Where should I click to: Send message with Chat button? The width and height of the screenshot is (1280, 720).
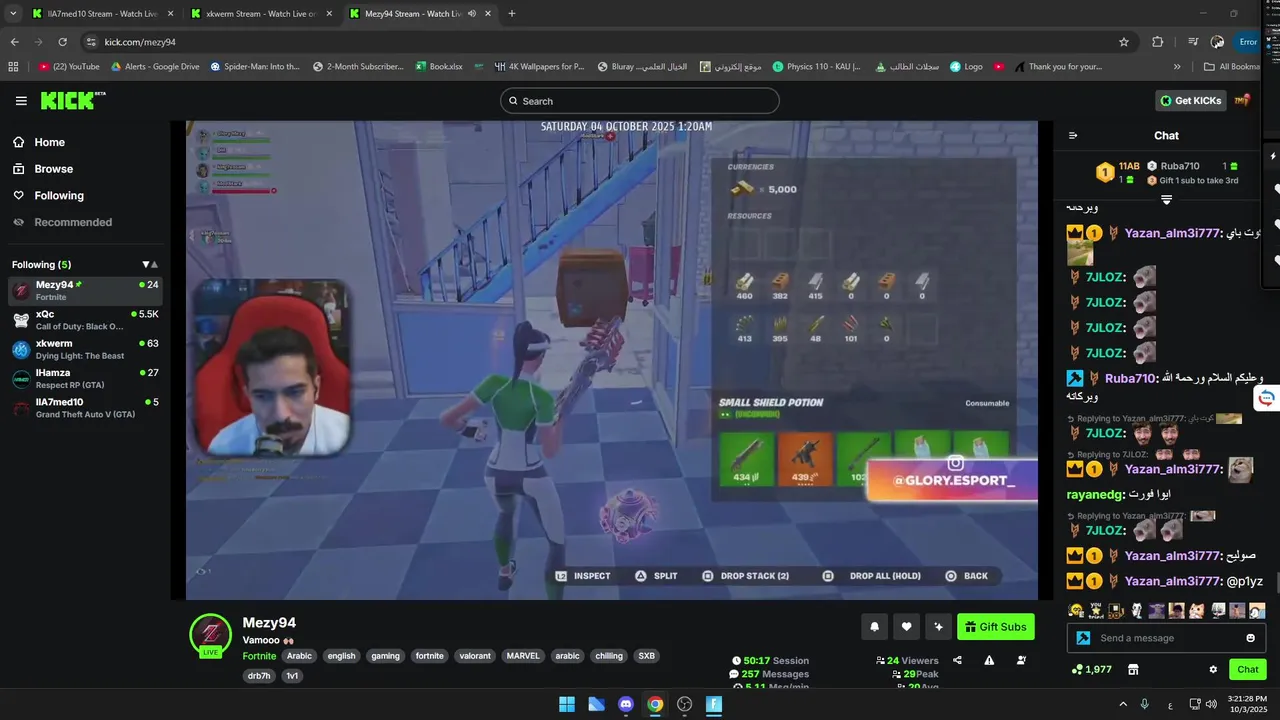click(x=1247, y=669)
